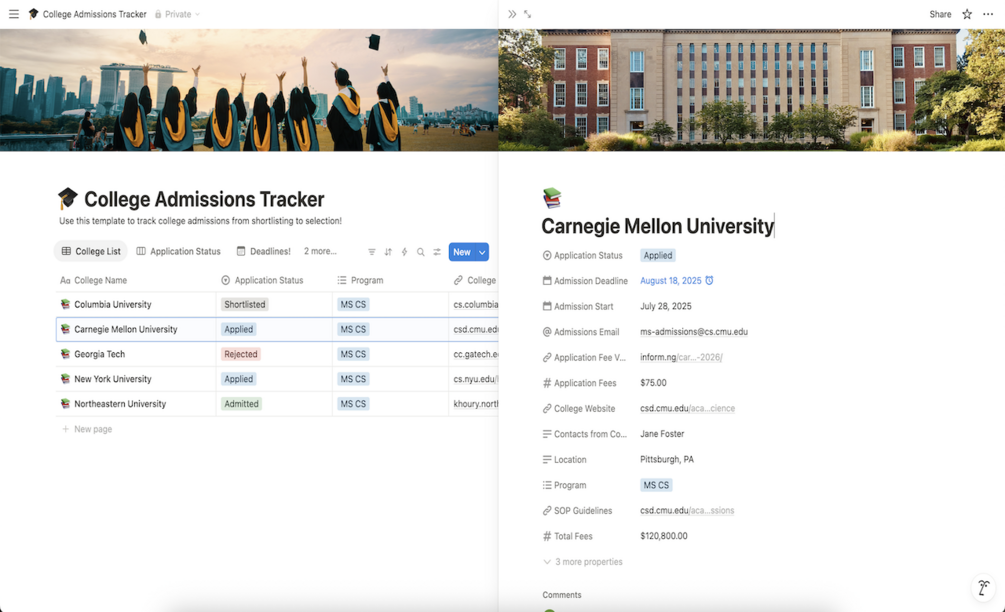Viewport: 1005px width, 612px height.
Task: Click ms-admissions@cs.cmu.edu email value
Action: (694, 332)
